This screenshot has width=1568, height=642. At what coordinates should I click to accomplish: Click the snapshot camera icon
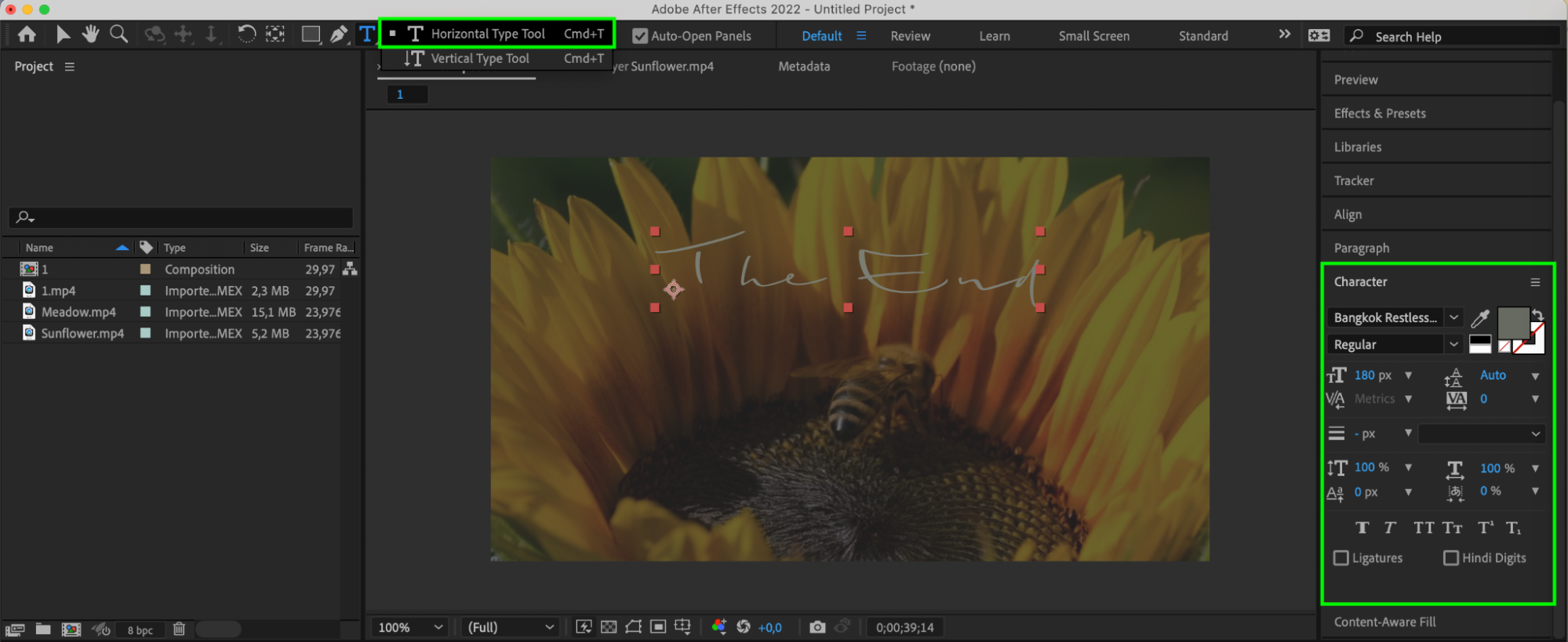click(x=817, y=627)
